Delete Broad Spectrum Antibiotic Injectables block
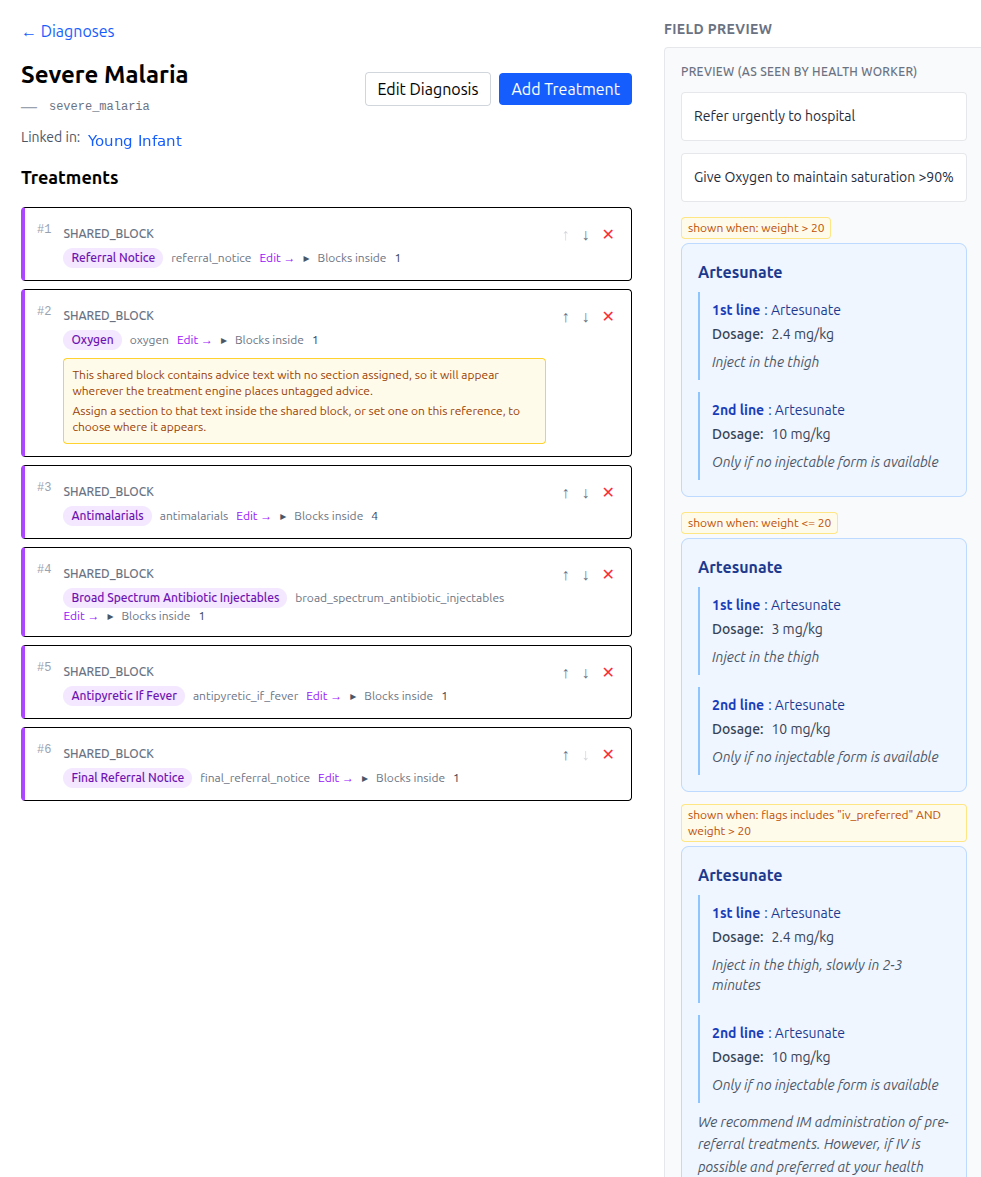Screen dimensions: 981x1177 [x=608, y=575]
